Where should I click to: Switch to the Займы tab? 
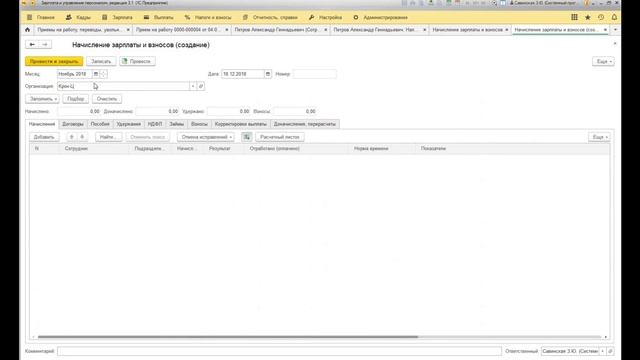pos(177,124)
